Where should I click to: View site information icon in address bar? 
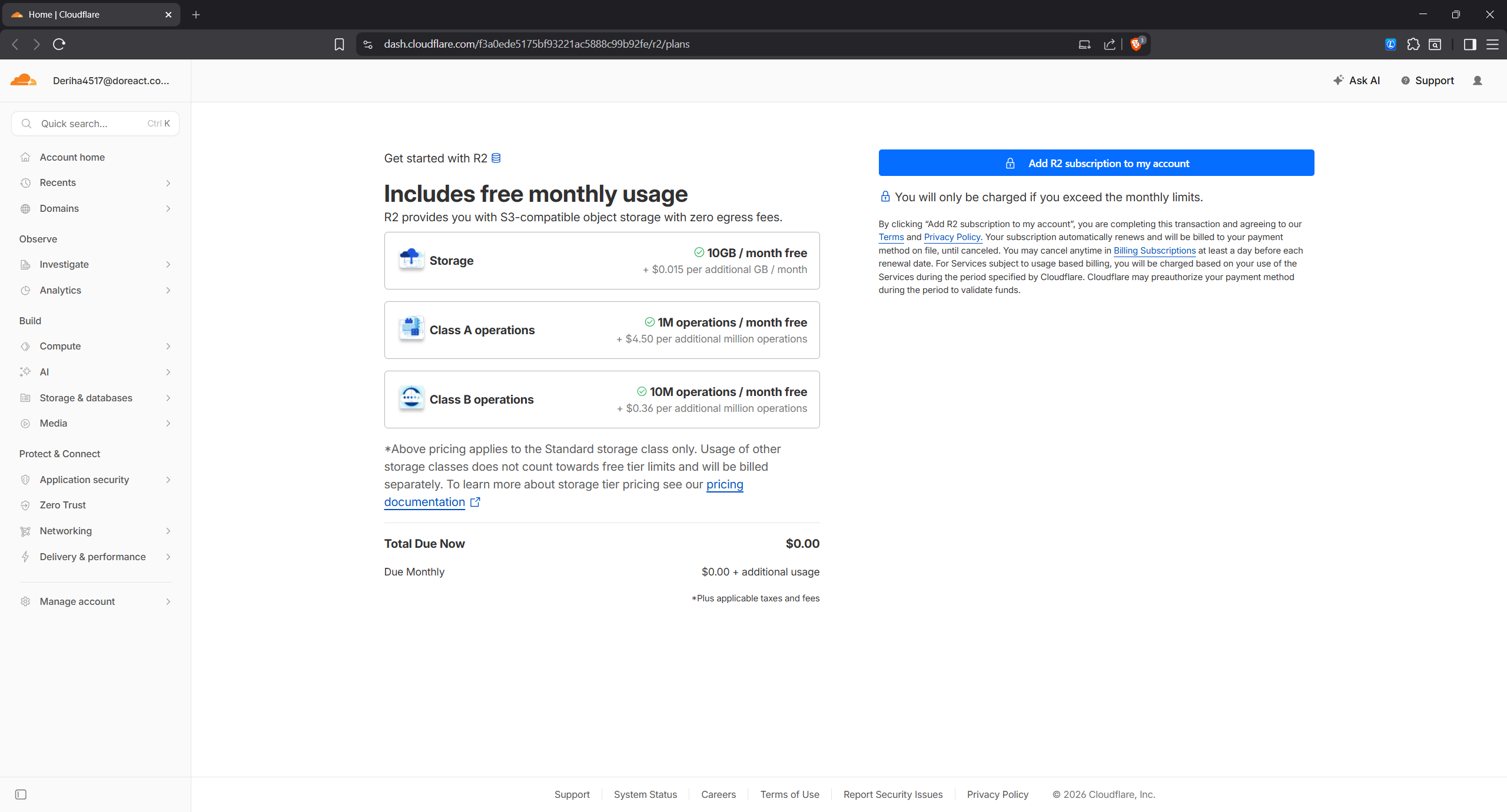pyautogui.click(x=368, y=44)
